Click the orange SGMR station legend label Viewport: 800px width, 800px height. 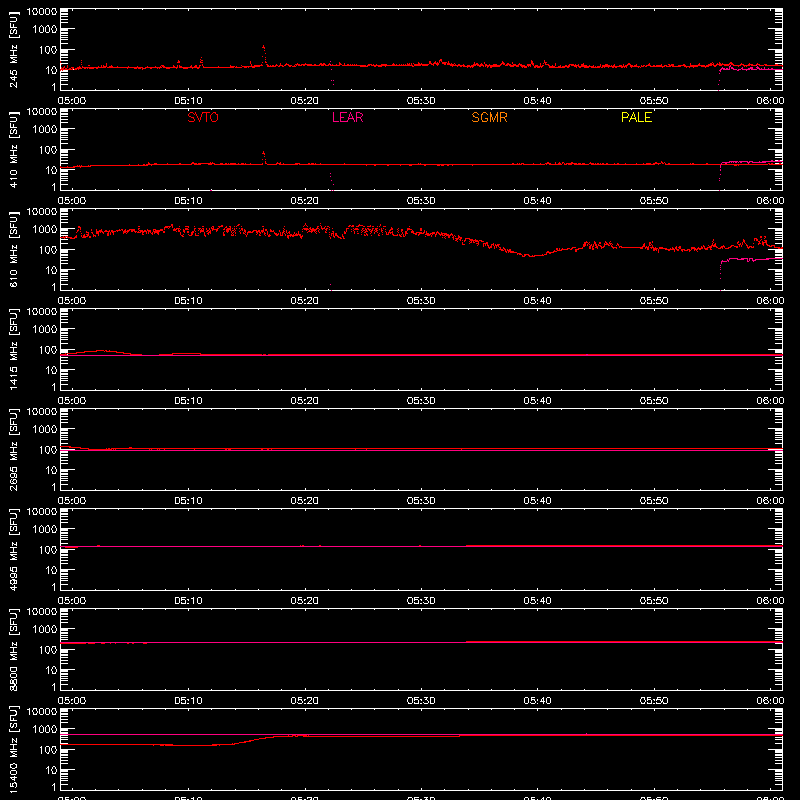(489, 117)
